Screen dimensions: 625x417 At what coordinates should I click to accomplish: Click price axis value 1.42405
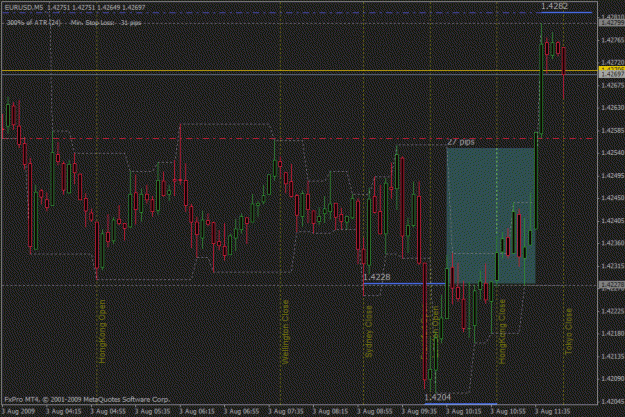pos(613,220)
